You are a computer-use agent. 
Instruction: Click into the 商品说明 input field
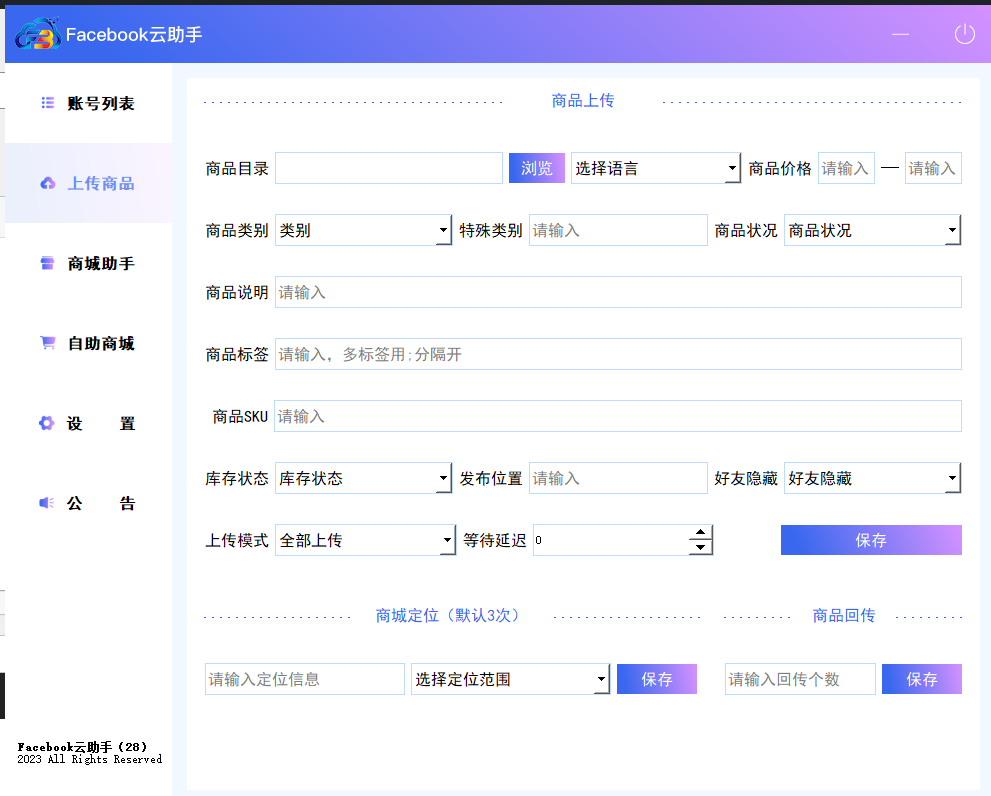(x=618, y=293)
